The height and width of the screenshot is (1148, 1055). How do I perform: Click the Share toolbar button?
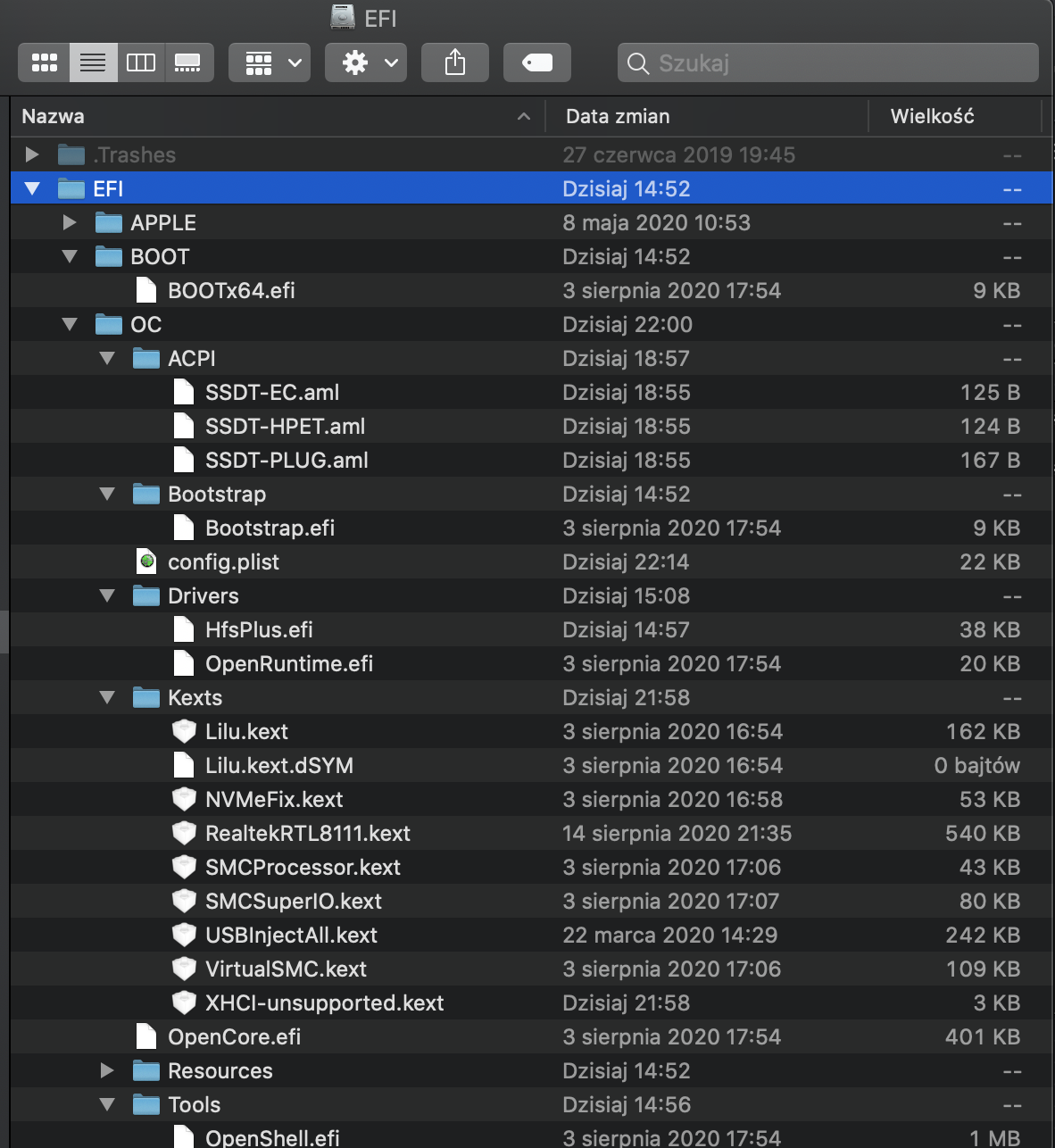click(455, 62)
